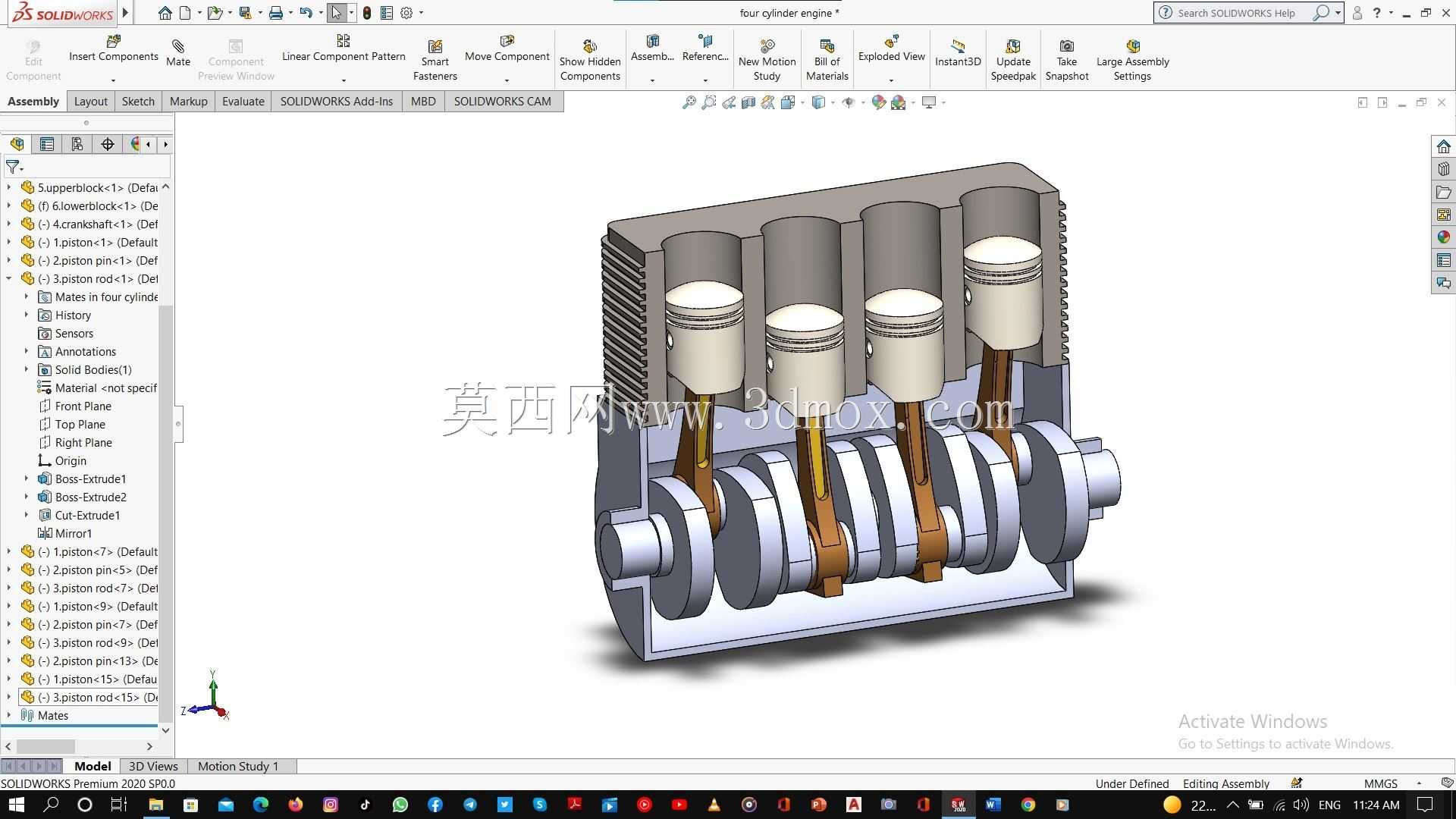The width and height of the screenshot is (1456, 819).
Task: Switch to the Sketch tab
Action: tap(138, 102)
